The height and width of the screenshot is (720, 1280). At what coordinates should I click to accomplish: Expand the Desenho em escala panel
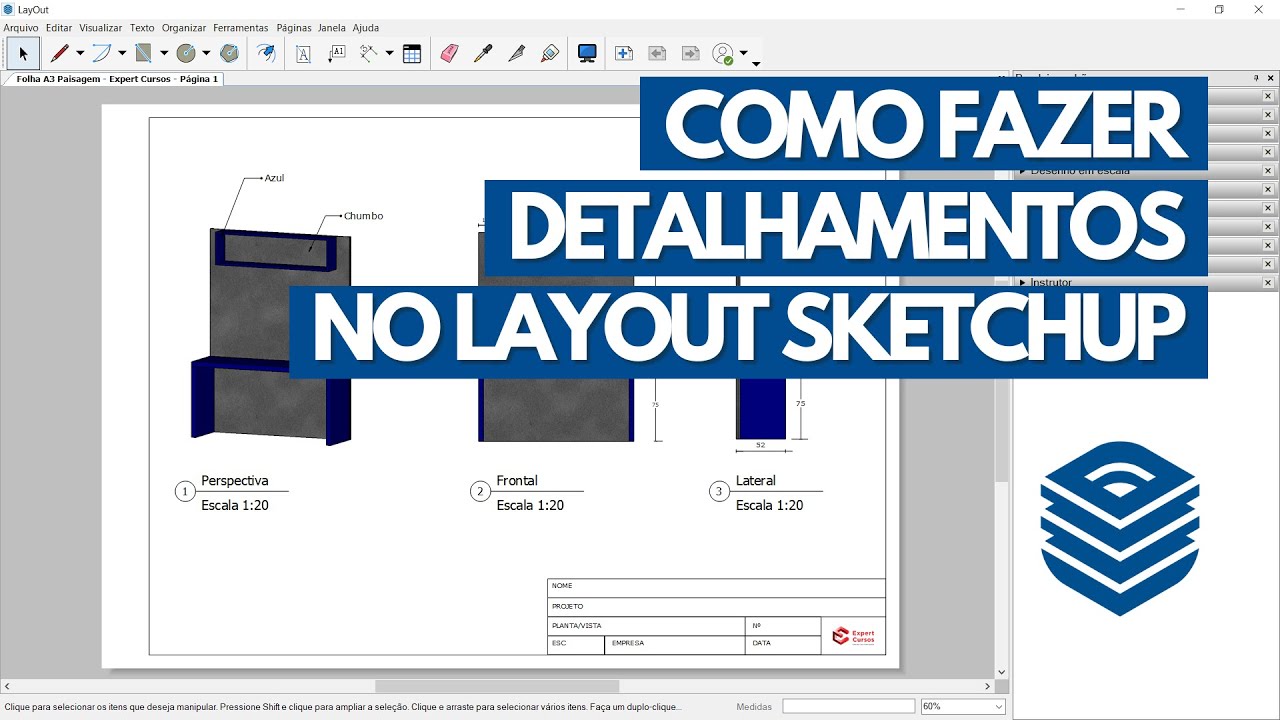[1023, 171]
